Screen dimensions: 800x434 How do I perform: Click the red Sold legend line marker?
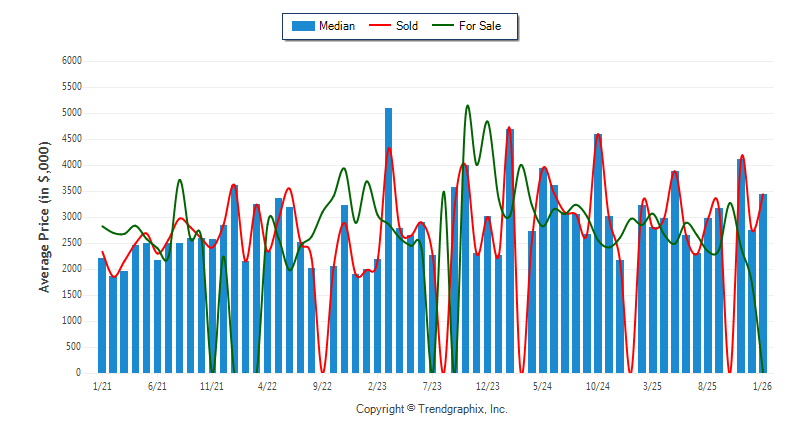coord(379,26)
